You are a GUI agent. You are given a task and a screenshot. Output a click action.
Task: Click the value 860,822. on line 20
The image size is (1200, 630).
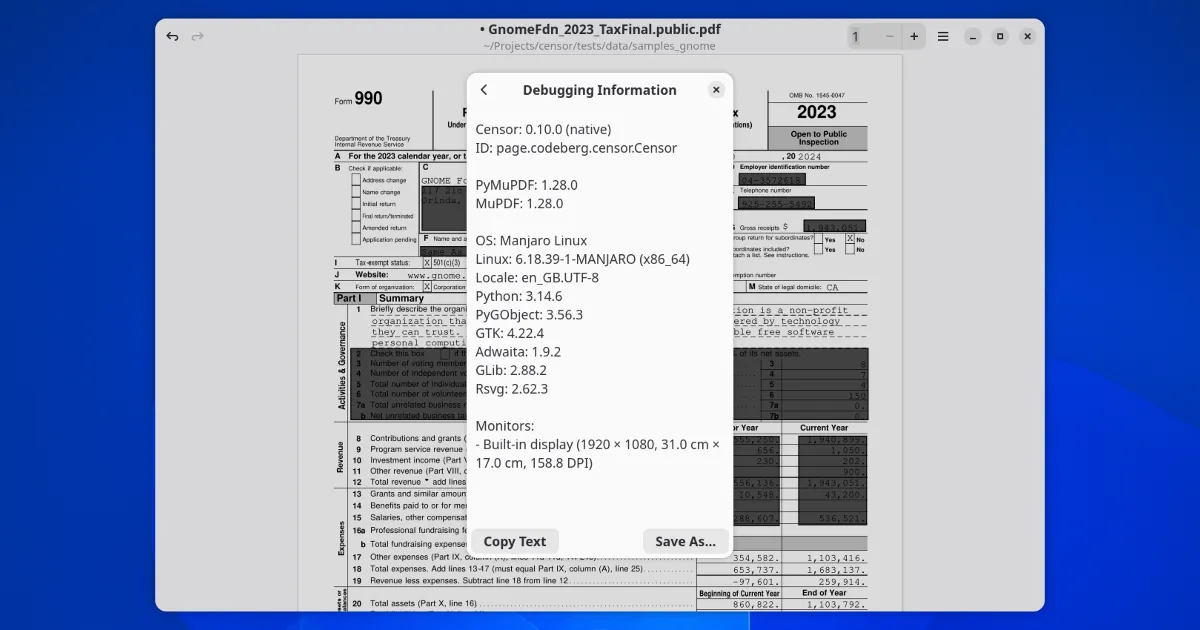pos(756,605)
